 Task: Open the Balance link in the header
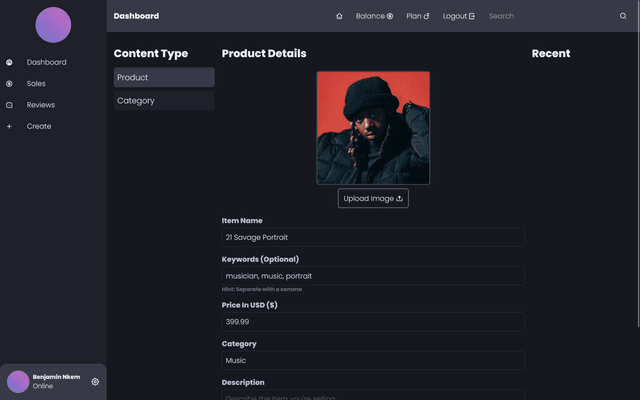(x=374, y=16)
